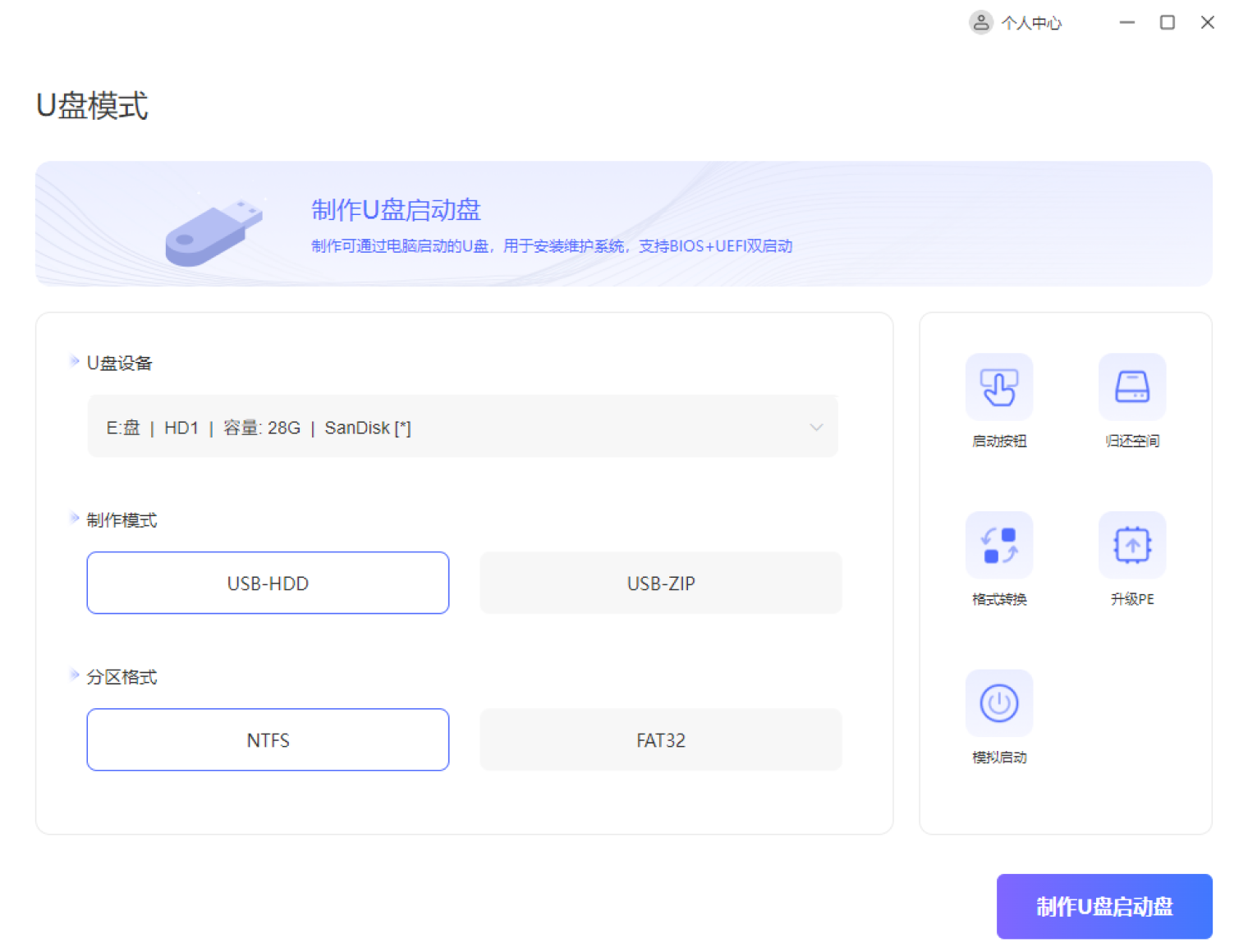
Task: Click the arrow beside 制作模式 heading
Action: 74,518
